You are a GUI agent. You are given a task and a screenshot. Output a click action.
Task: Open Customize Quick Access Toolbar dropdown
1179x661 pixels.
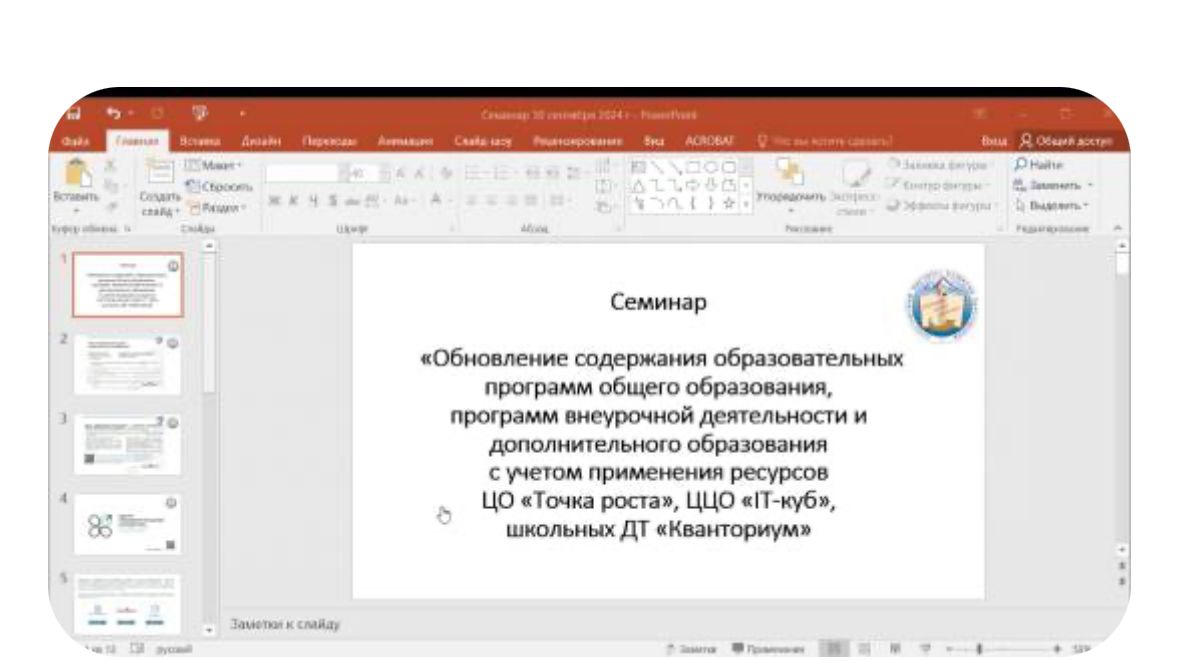pos(242,114)
